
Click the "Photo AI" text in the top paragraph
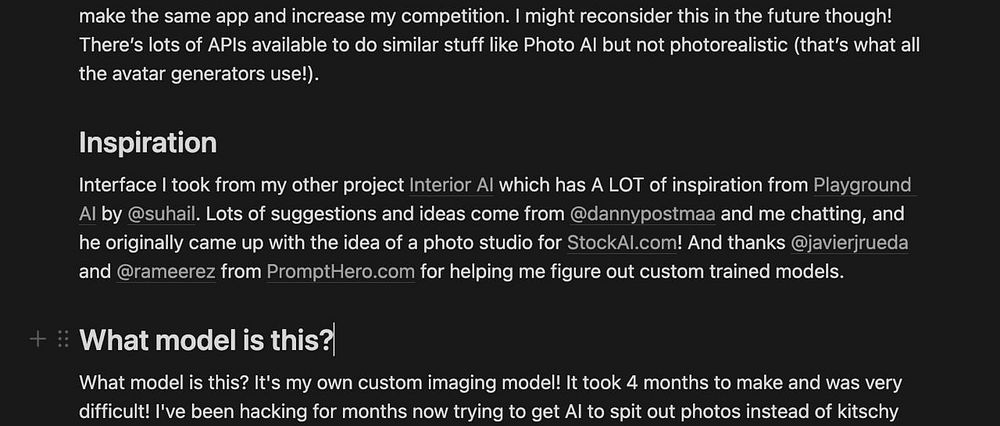coord(561,45)
